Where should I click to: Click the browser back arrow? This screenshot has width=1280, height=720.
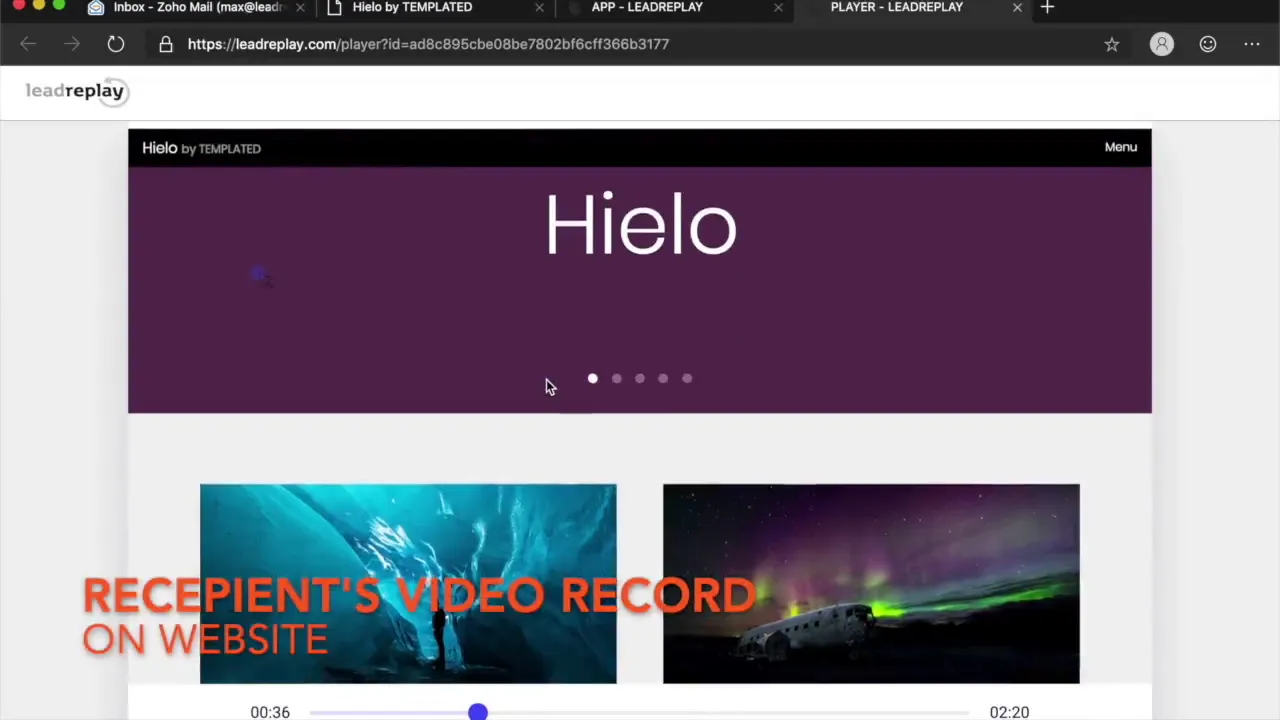point(28,44)
